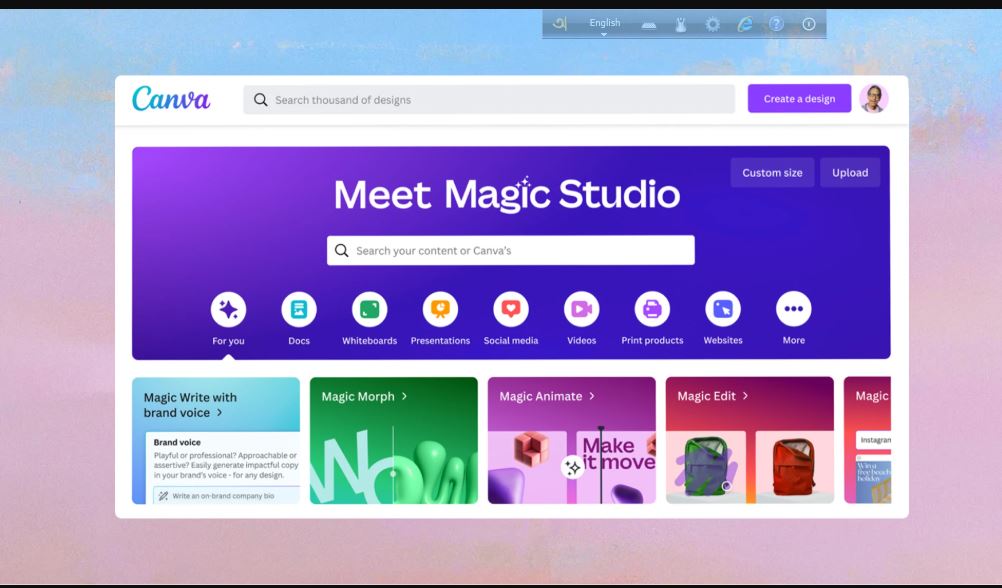
Task: Open the Docs category
Action: click(x=298, y=309)
